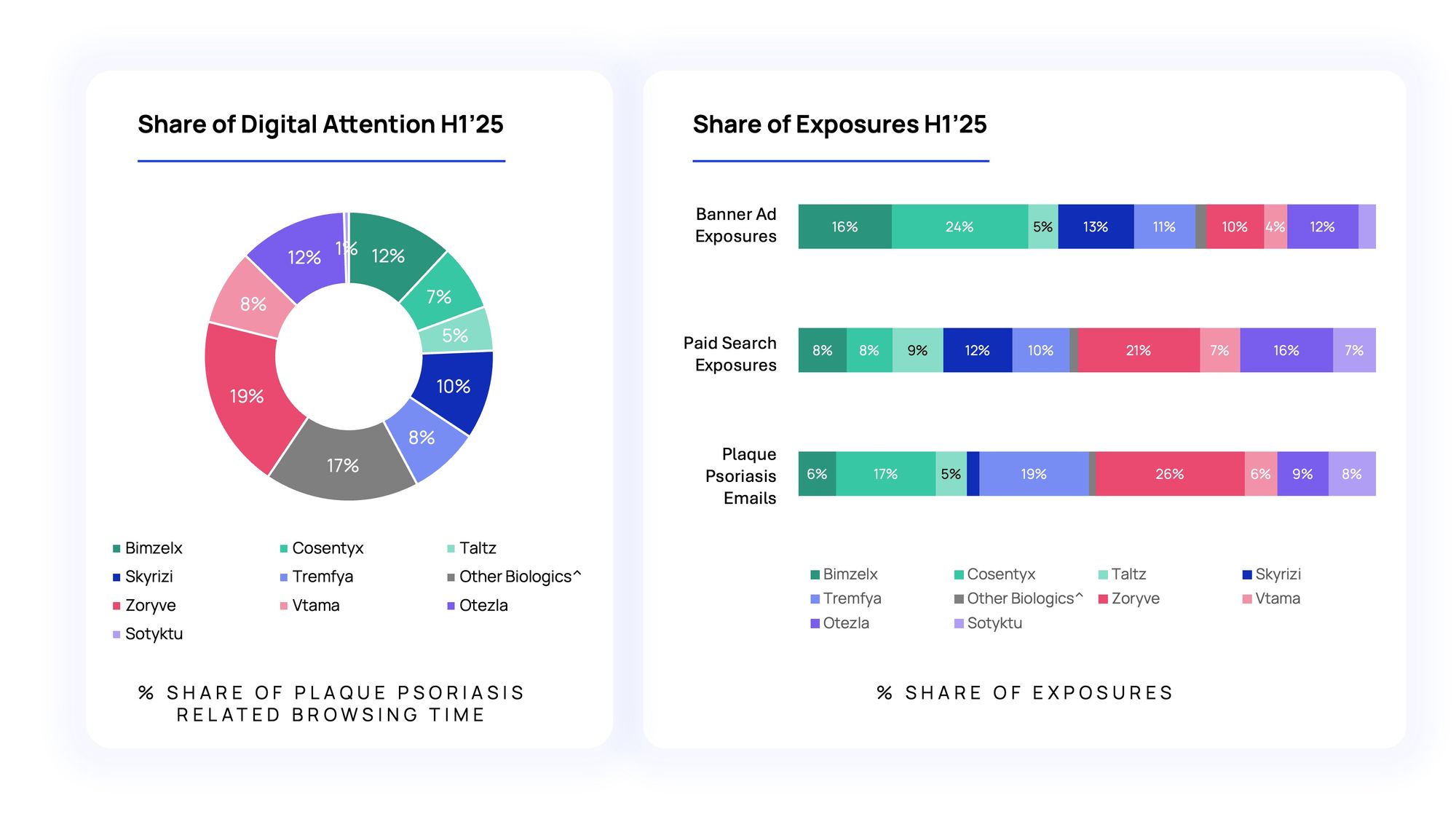Select the Vtama label in the donut legend
1456x819 pixels.
click(x=316, y=605)
